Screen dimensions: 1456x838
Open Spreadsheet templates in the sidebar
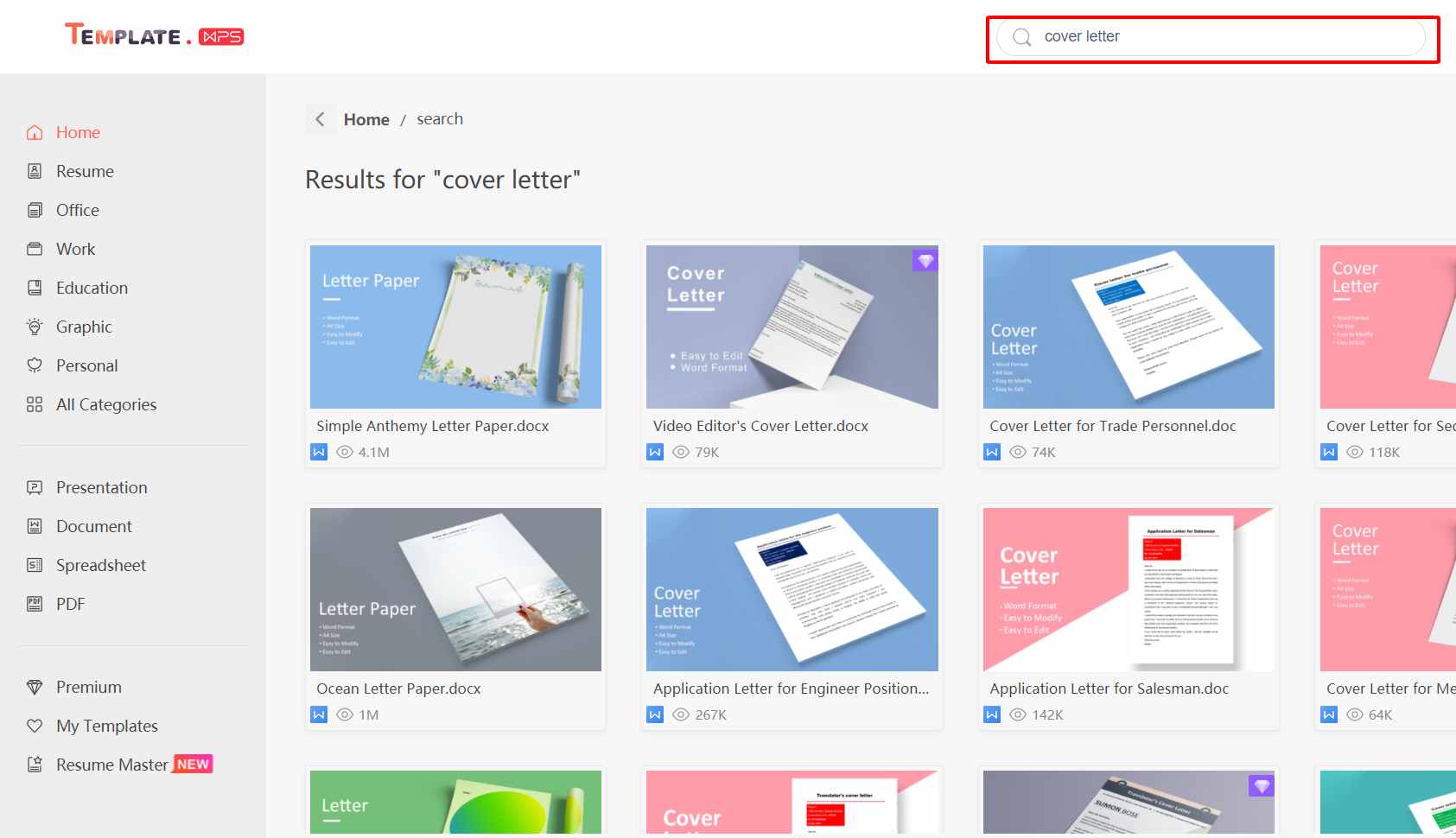101,565
